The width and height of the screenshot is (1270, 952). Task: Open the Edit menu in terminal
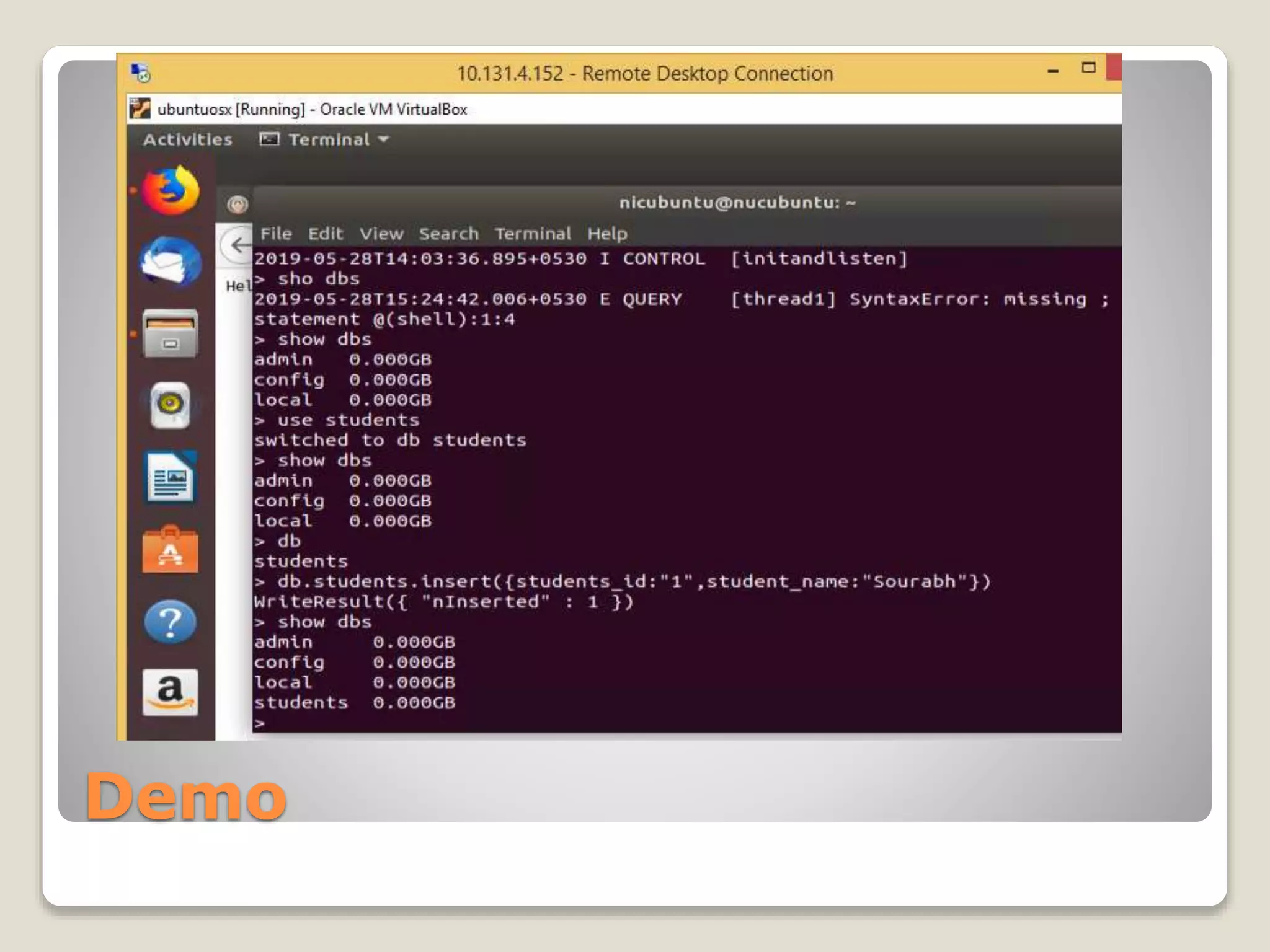[326, 234]
